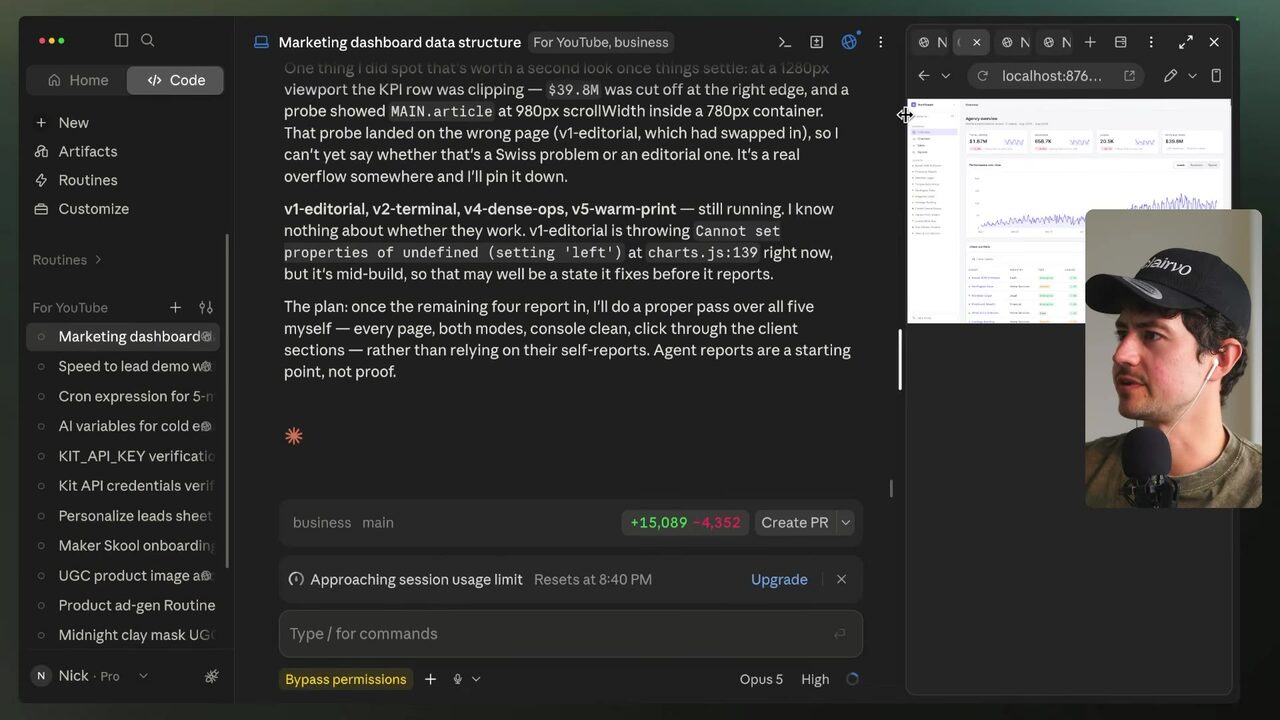Expand the back navigation history chevron
This screenshot has height=720, width=1280.
coord(946,76)
